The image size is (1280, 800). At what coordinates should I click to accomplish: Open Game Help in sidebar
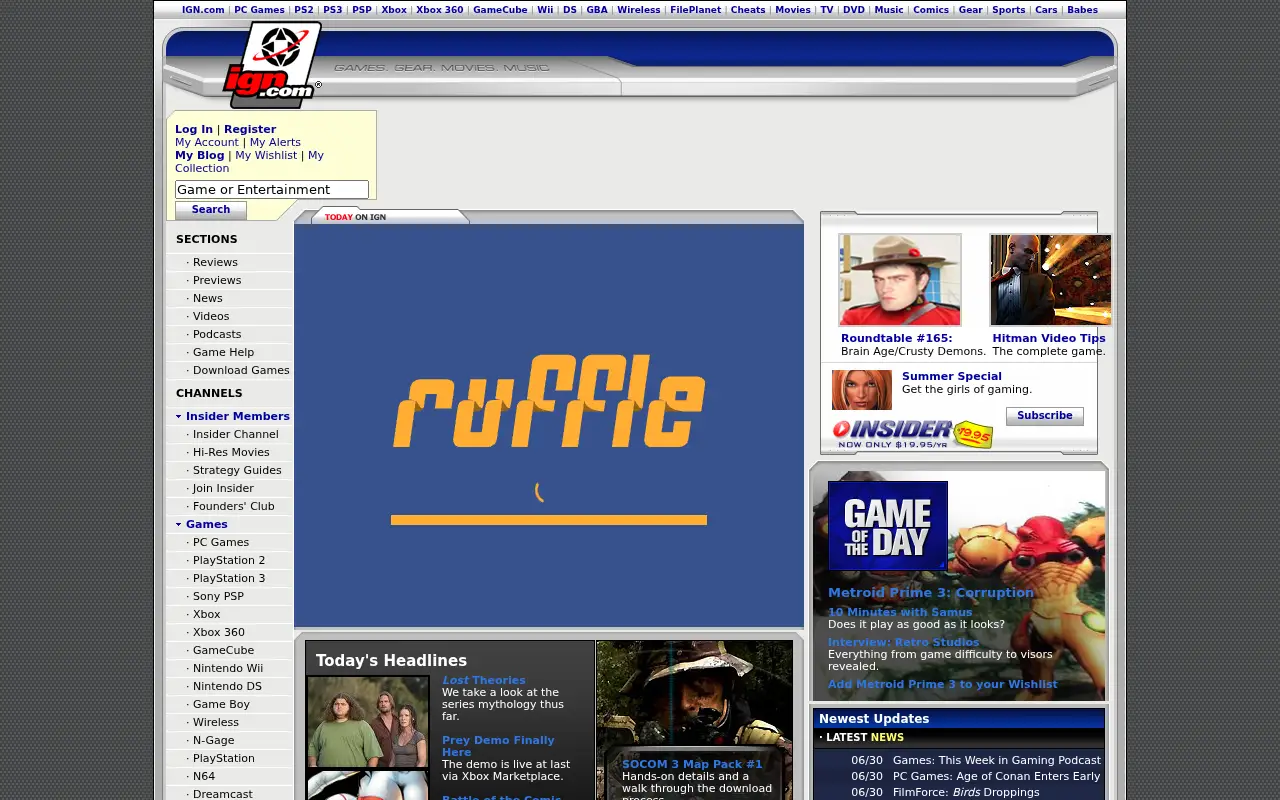pos(223,352)
